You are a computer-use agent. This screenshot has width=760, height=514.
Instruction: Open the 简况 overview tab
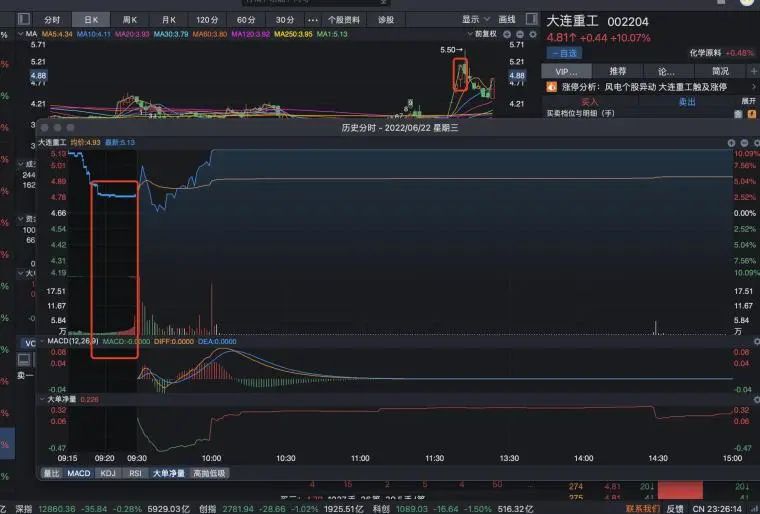(720, 71)
